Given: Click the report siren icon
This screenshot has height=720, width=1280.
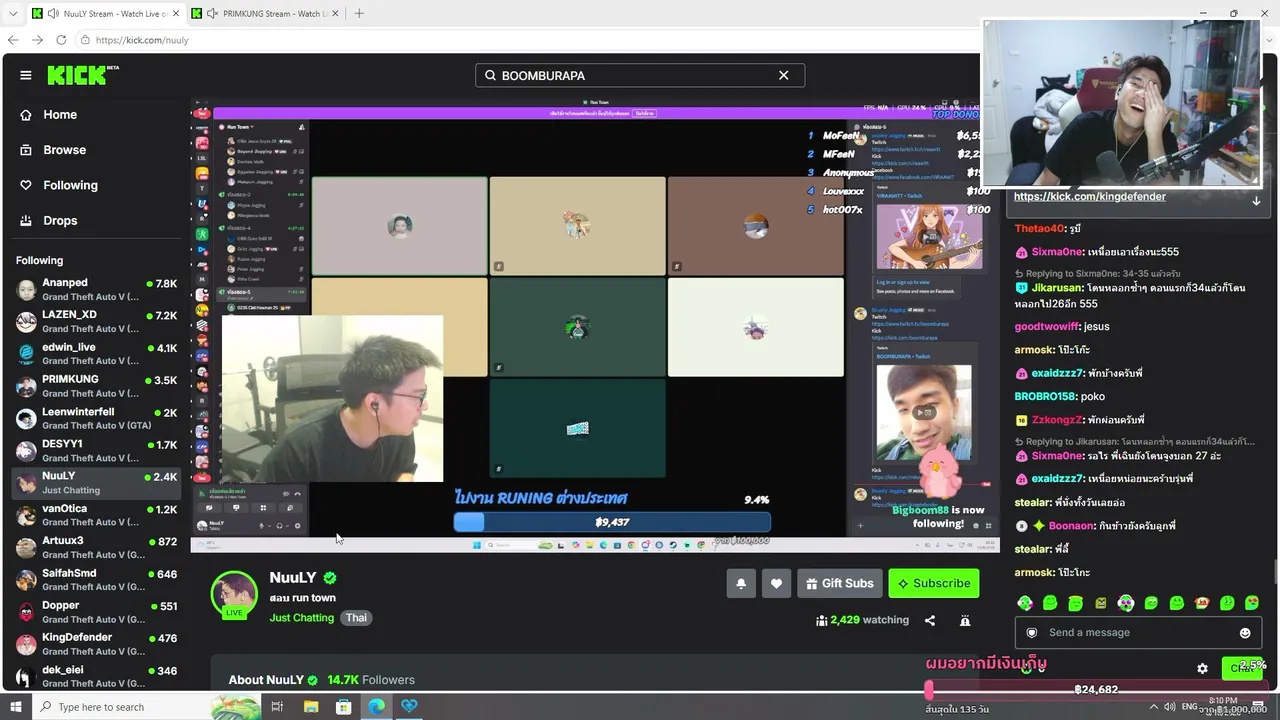Looking at the screenshot, I should pyautogui.click(x=965, y=620).
